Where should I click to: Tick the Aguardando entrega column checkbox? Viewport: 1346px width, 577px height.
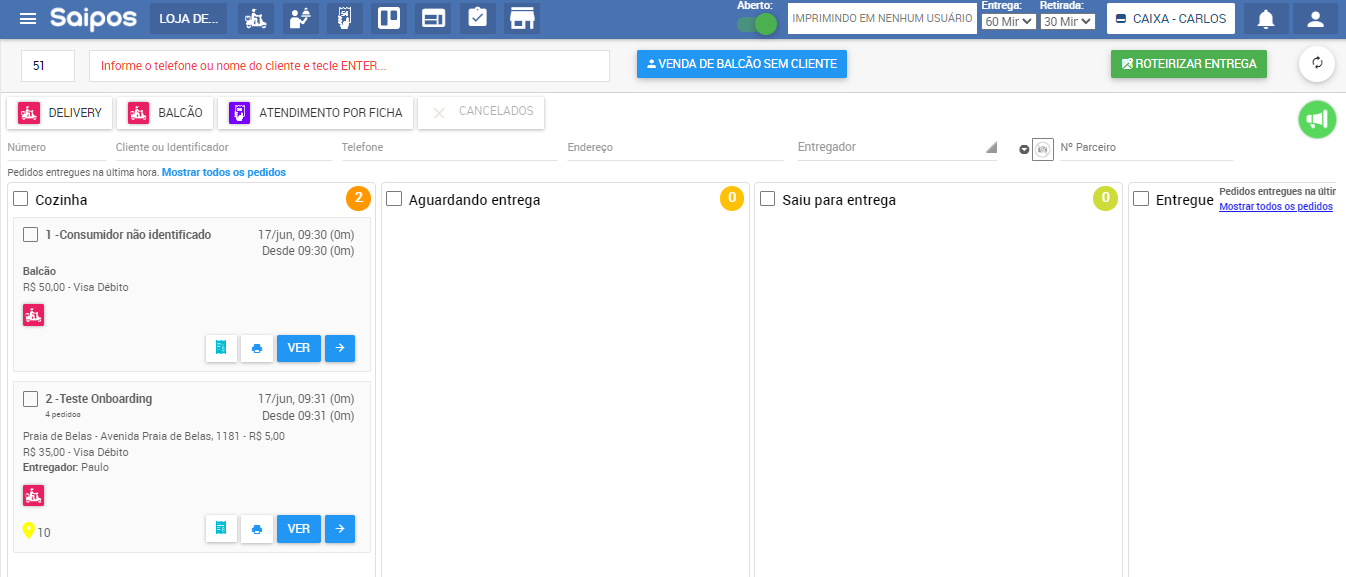click(394, 199)
